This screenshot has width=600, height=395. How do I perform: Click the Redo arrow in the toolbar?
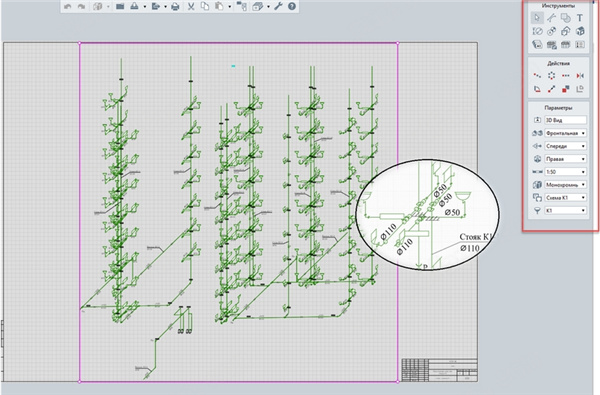click(81, 7)
